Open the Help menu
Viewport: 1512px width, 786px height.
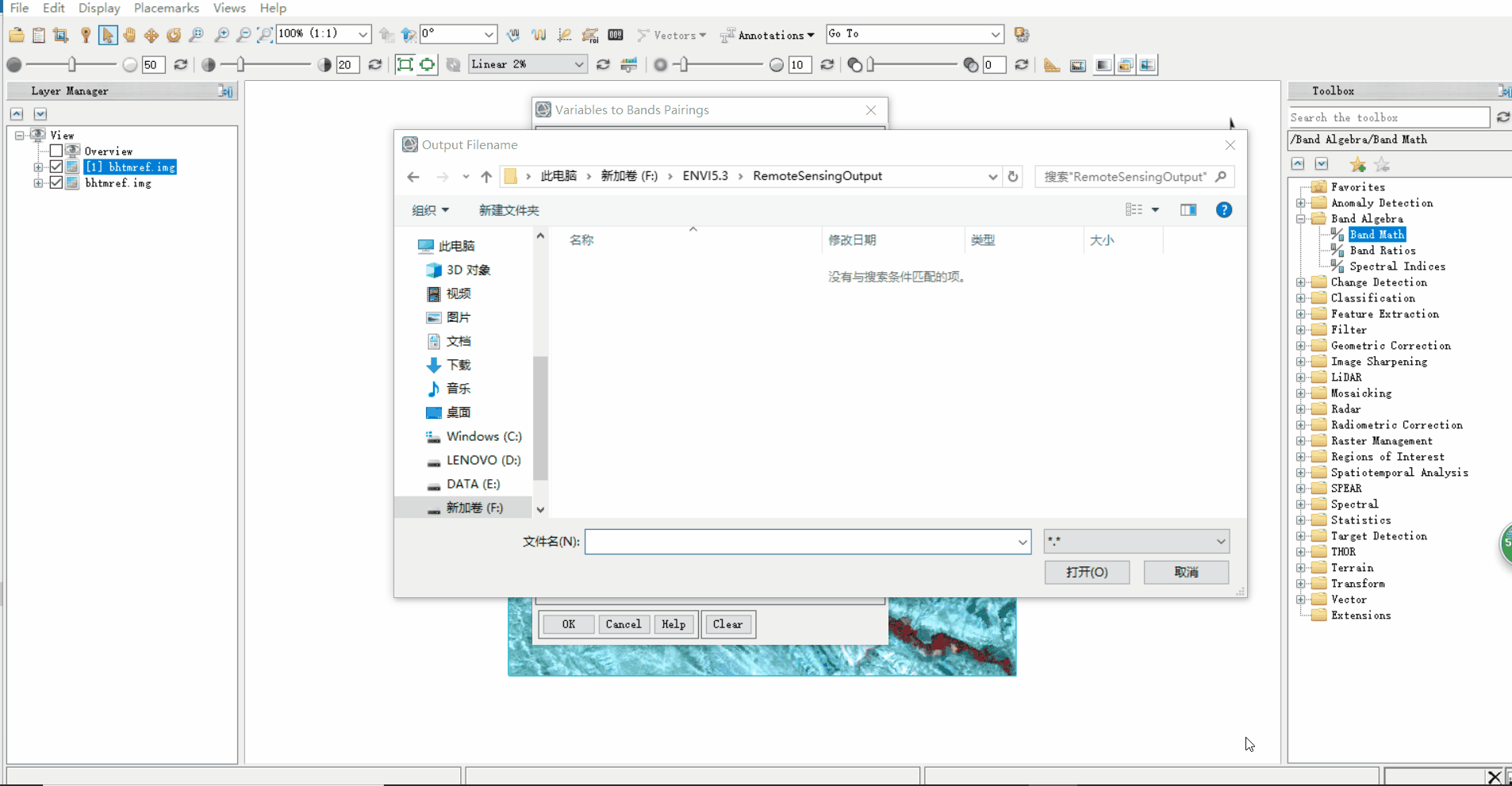point(273,8)
